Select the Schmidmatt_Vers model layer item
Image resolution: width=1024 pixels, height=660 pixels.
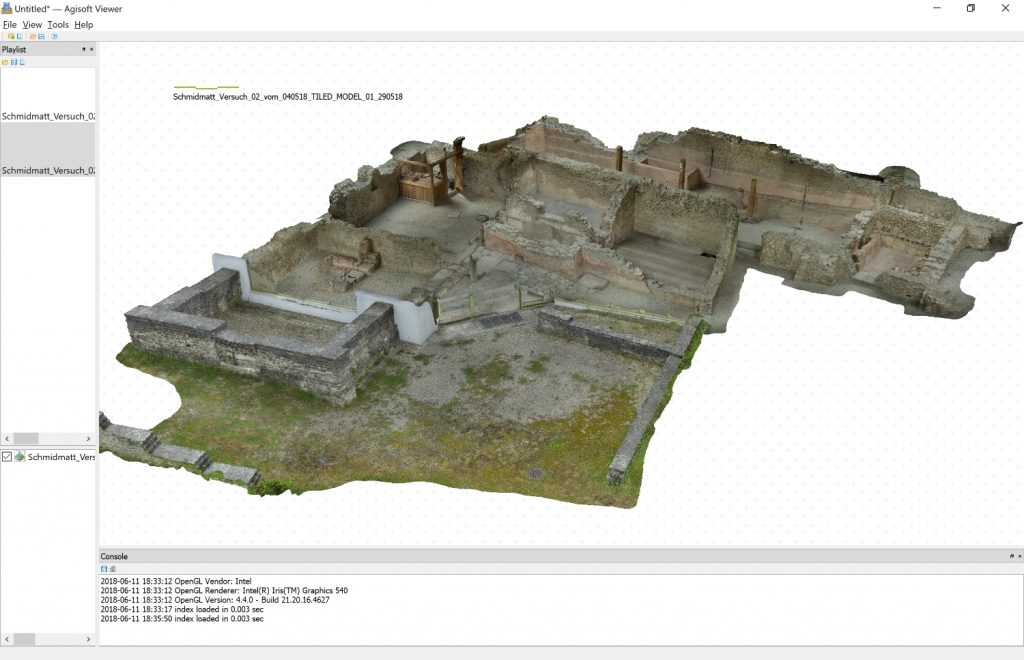[60, 457]
